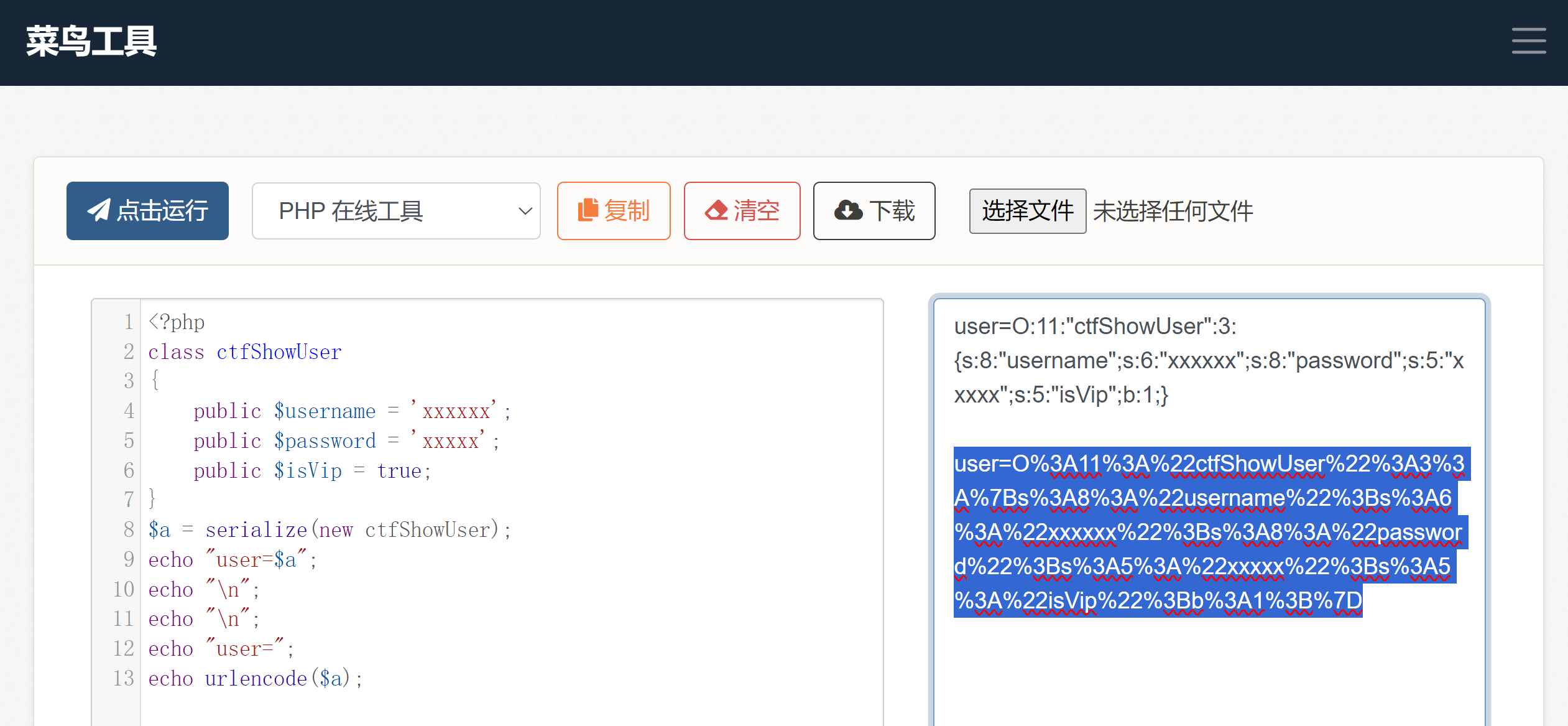This screenshot has height=726, width=1568.
Task: Click the 菜鸟工具 site logo
Action: [91, 42]
